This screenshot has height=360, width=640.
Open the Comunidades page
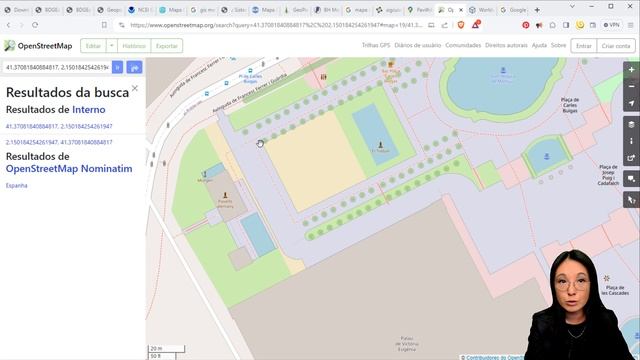point(463,45)
